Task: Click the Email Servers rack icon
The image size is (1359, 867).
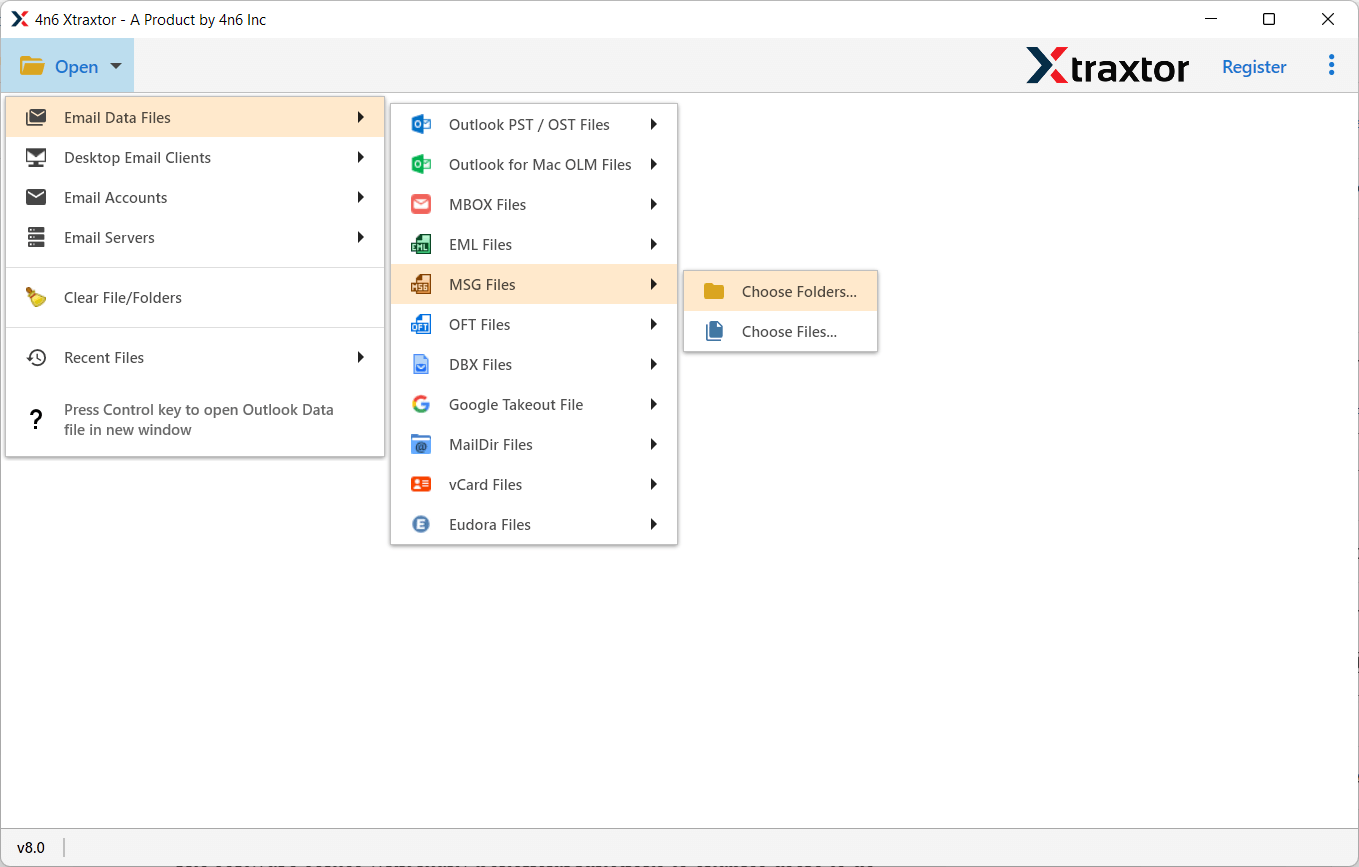Action: (x=36, y=237)
